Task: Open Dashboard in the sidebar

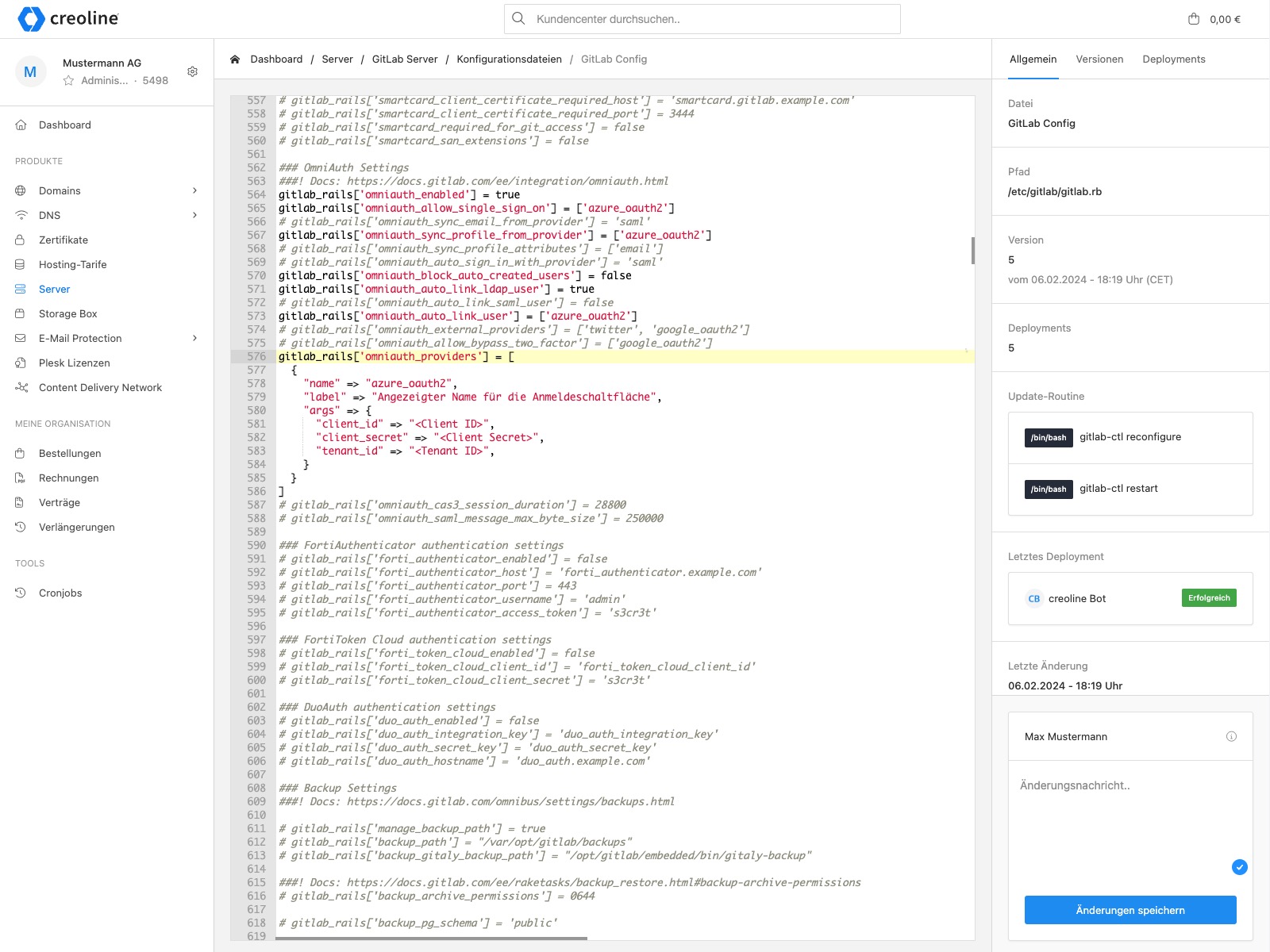Action: pos(65,125)
